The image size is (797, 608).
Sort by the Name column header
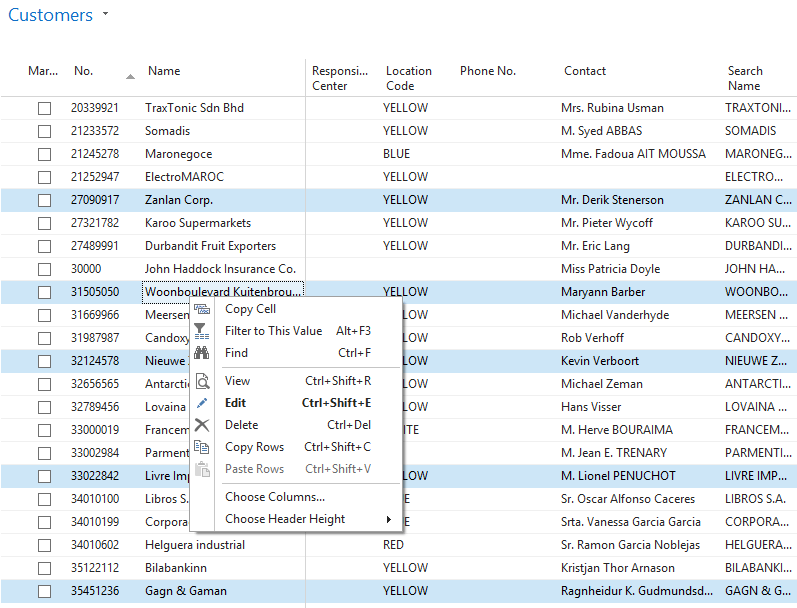tap(164, 71)
